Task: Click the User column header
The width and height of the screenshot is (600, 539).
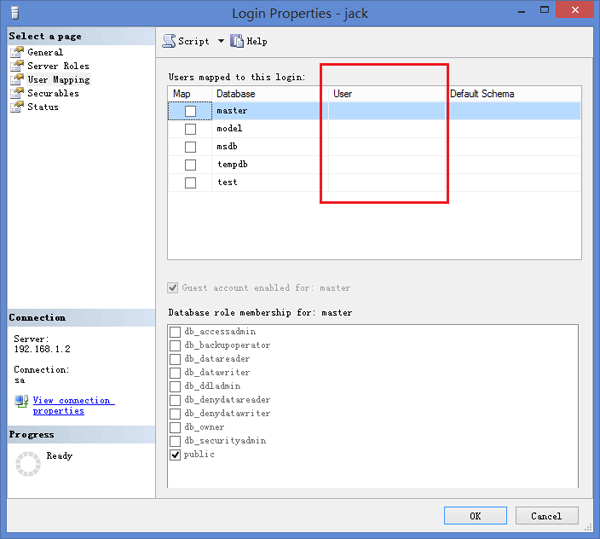Action: click(x=388, y=94)
